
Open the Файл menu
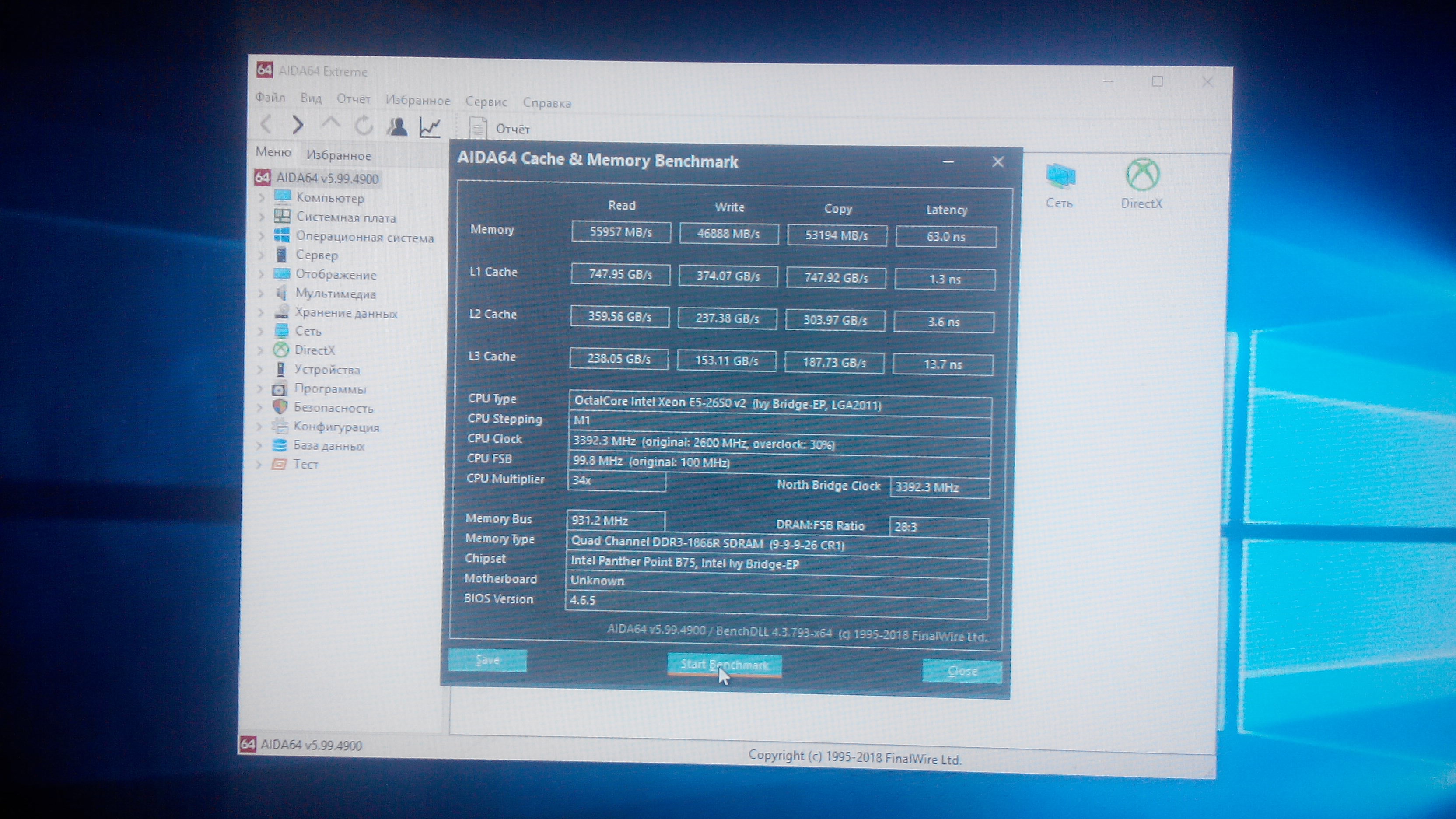tap(270, 97)
